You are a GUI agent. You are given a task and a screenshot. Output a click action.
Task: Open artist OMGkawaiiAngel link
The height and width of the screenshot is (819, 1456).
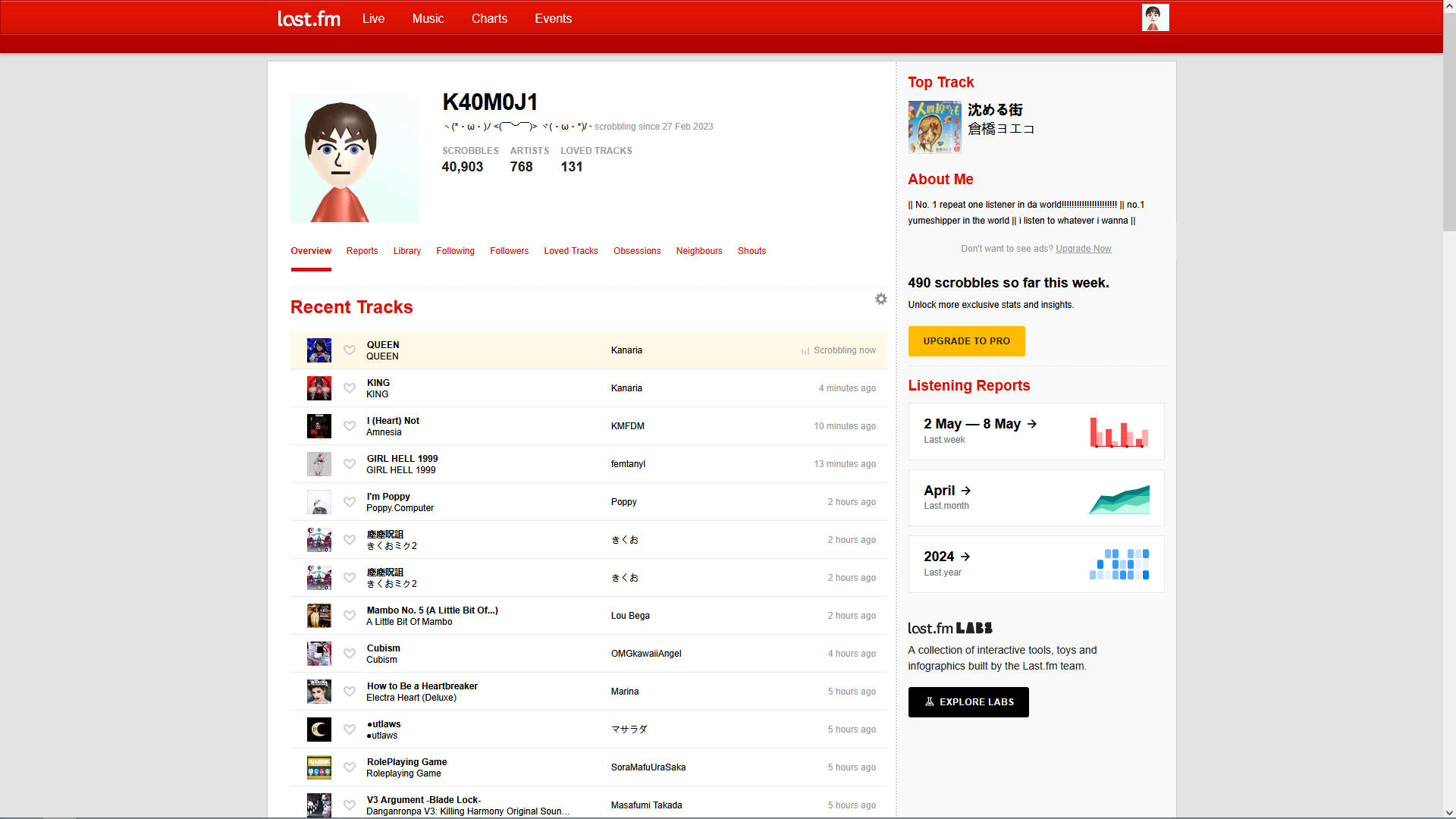(x=646, y=654)
